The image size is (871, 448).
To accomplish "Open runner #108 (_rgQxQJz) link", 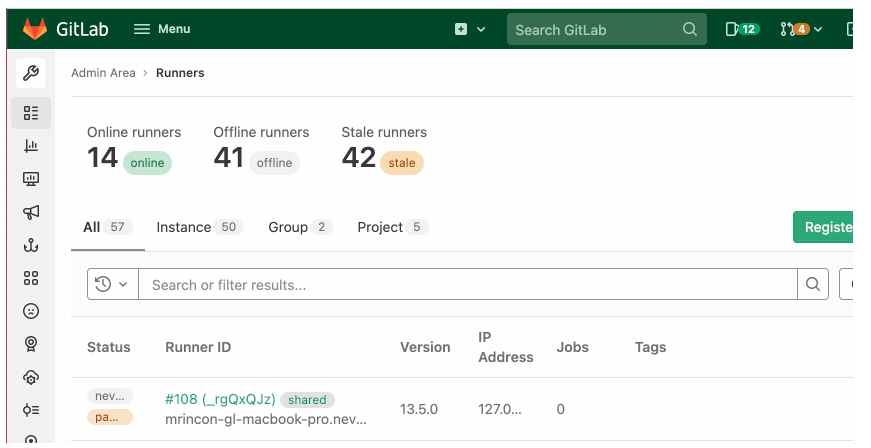I will [x=220, y=399].
